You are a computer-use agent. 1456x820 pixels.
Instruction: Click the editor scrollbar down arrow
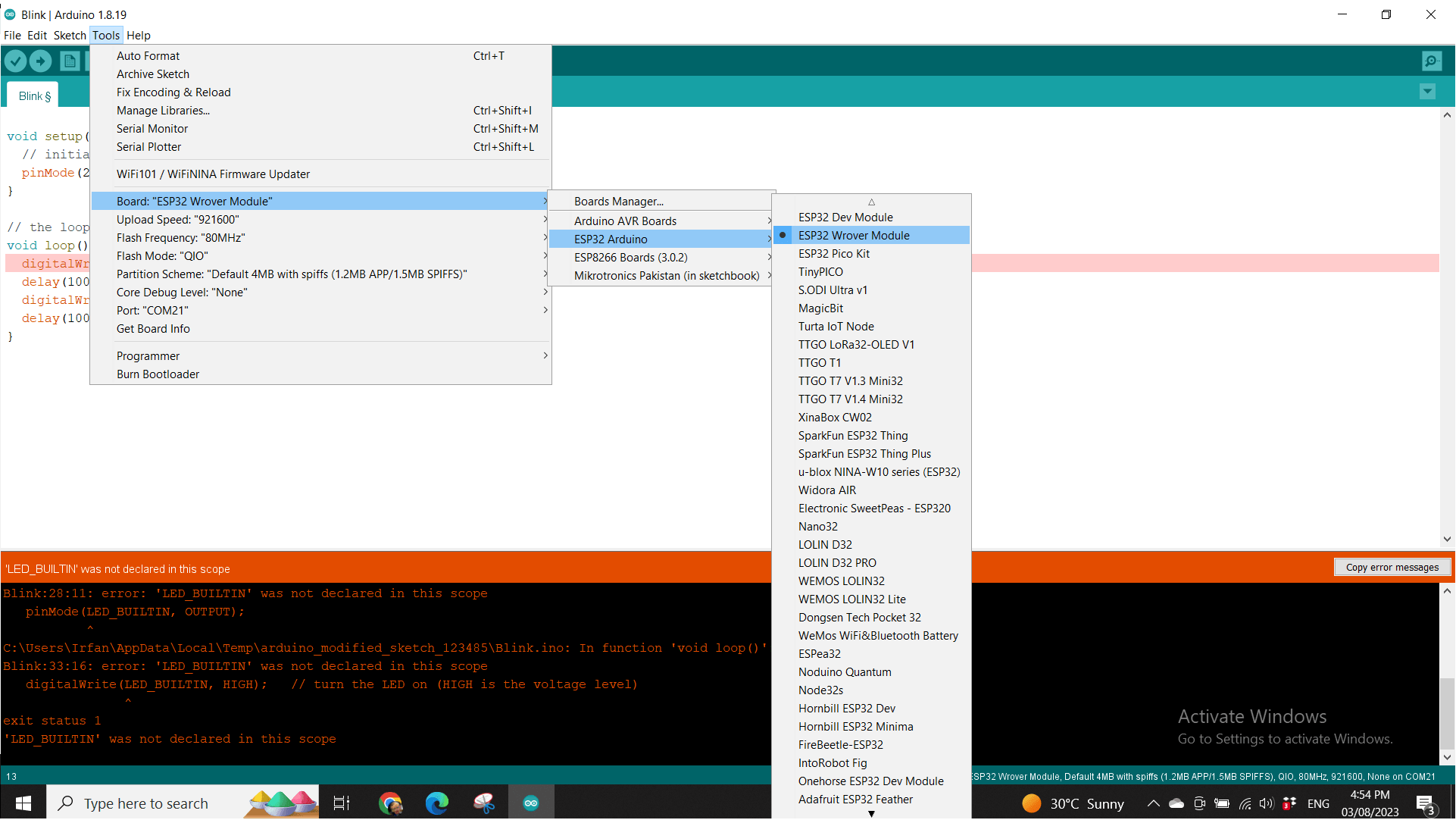tap(1447, 540)
